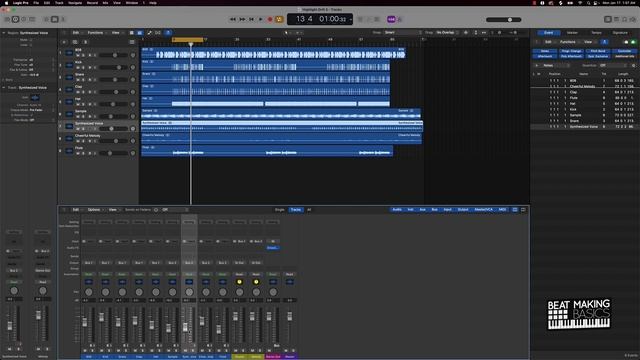
Task: Click the Add Track plus button
Action: click(x=64, y=42)
